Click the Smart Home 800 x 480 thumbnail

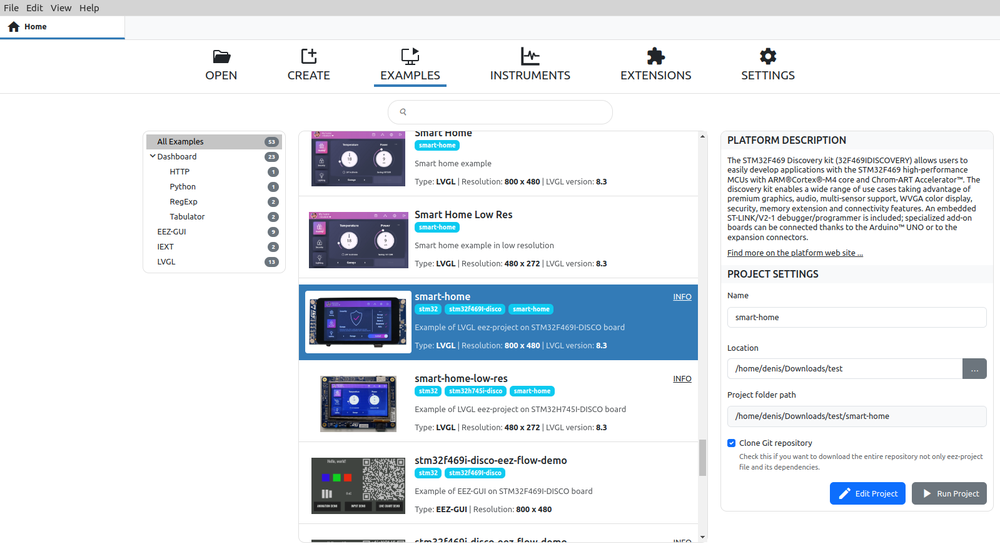pos(358,159)
